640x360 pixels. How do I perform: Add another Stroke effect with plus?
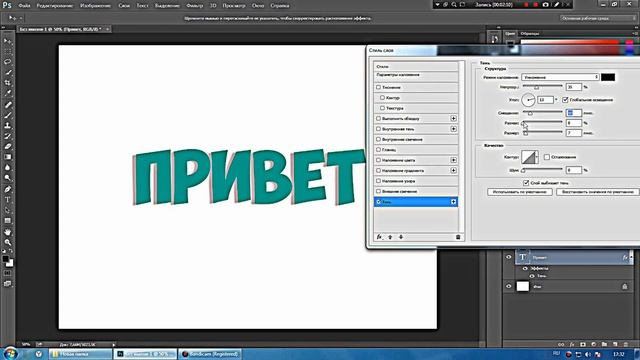click(x=453, y=118)
